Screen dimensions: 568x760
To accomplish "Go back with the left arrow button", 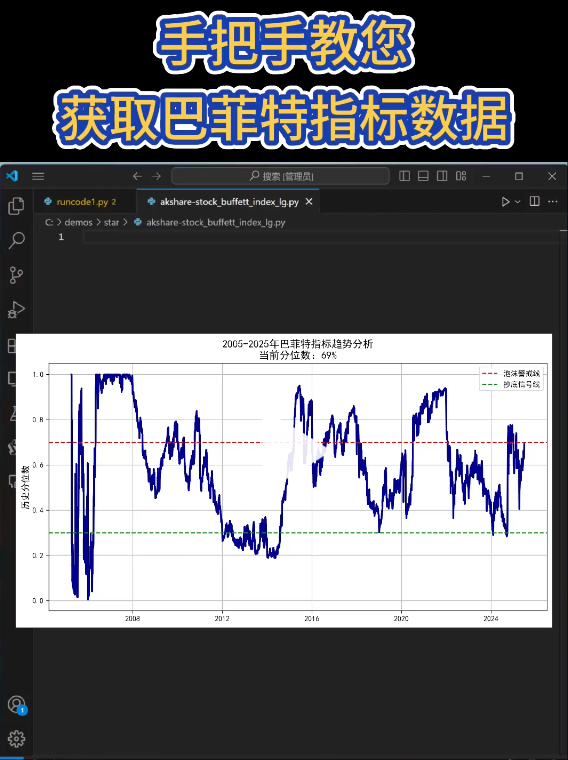I will pos(137,176).
